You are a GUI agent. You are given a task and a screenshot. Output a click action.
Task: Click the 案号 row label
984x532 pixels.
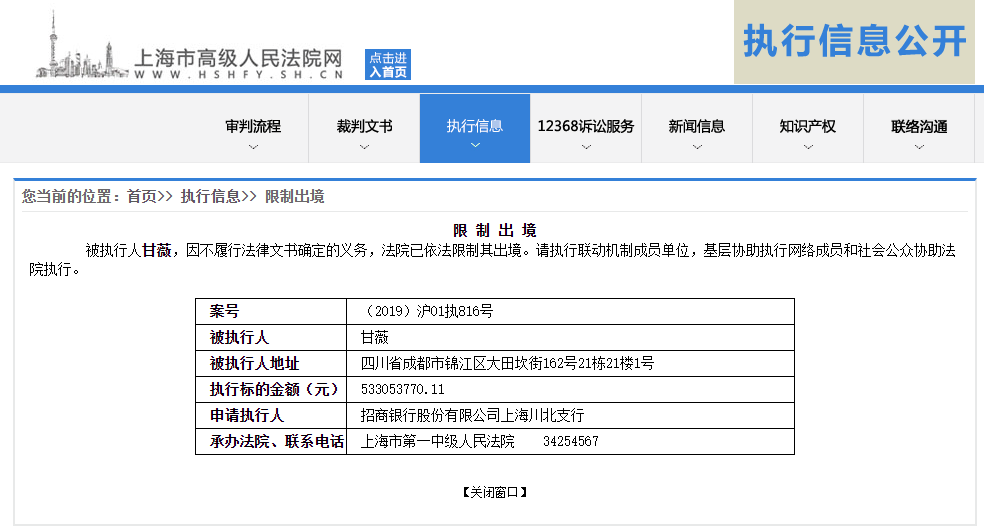(x=224, y=311)
